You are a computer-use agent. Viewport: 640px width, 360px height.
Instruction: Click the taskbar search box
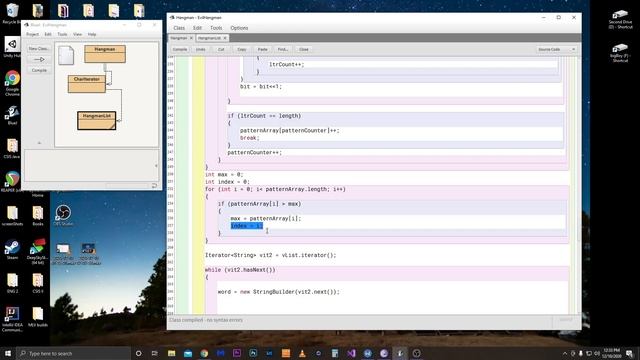[x=73, y=353]
